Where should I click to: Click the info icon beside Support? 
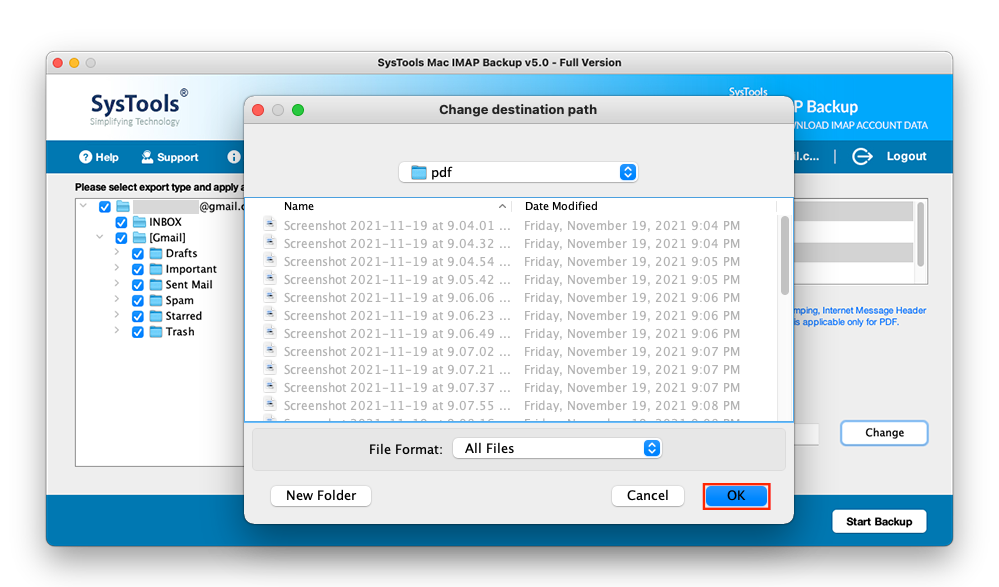pyautogui.click(x=234, y=157)
